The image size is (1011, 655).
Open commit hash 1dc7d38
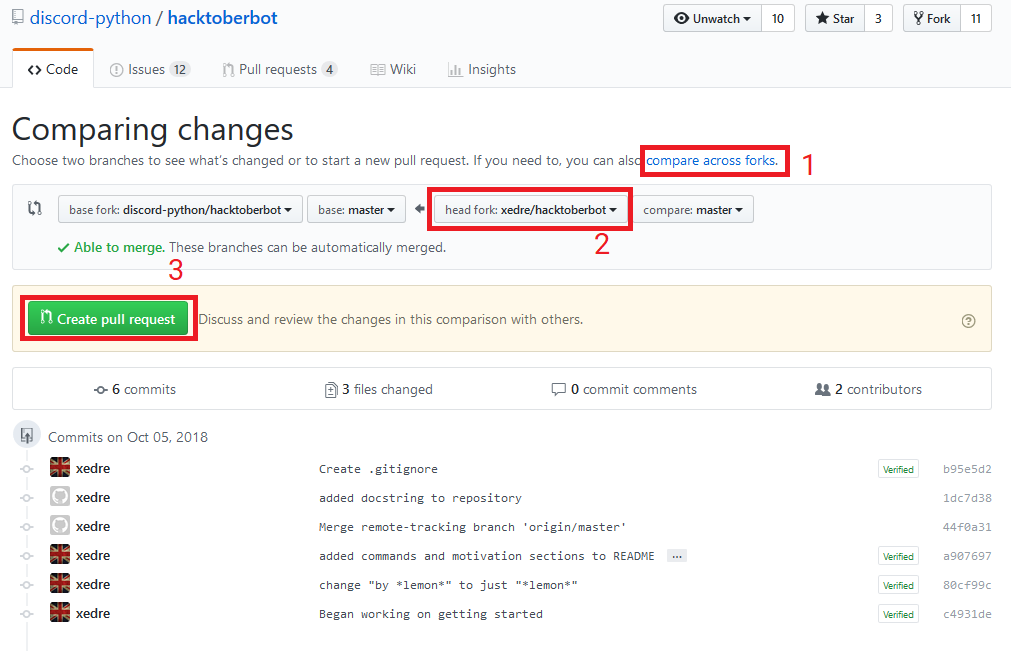pos(967,498)
